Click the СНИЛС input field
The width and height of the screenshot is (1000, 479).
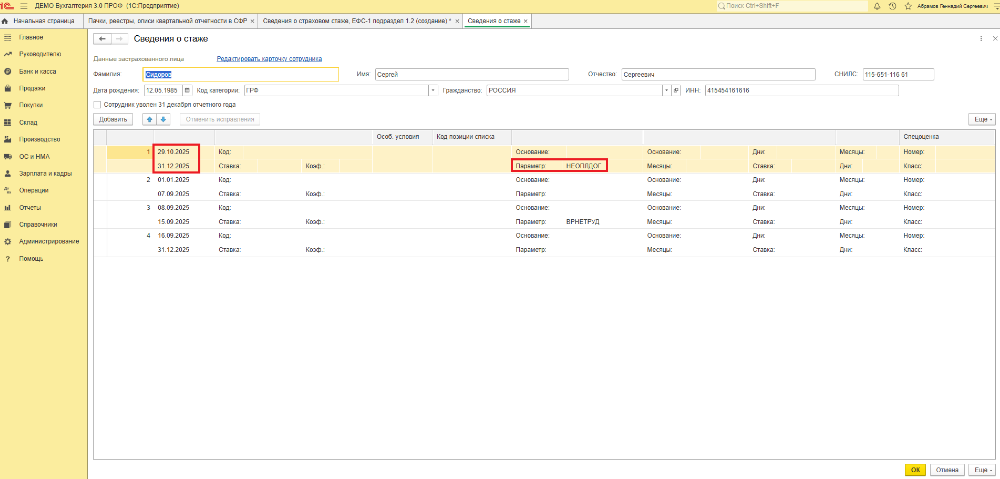899,75
